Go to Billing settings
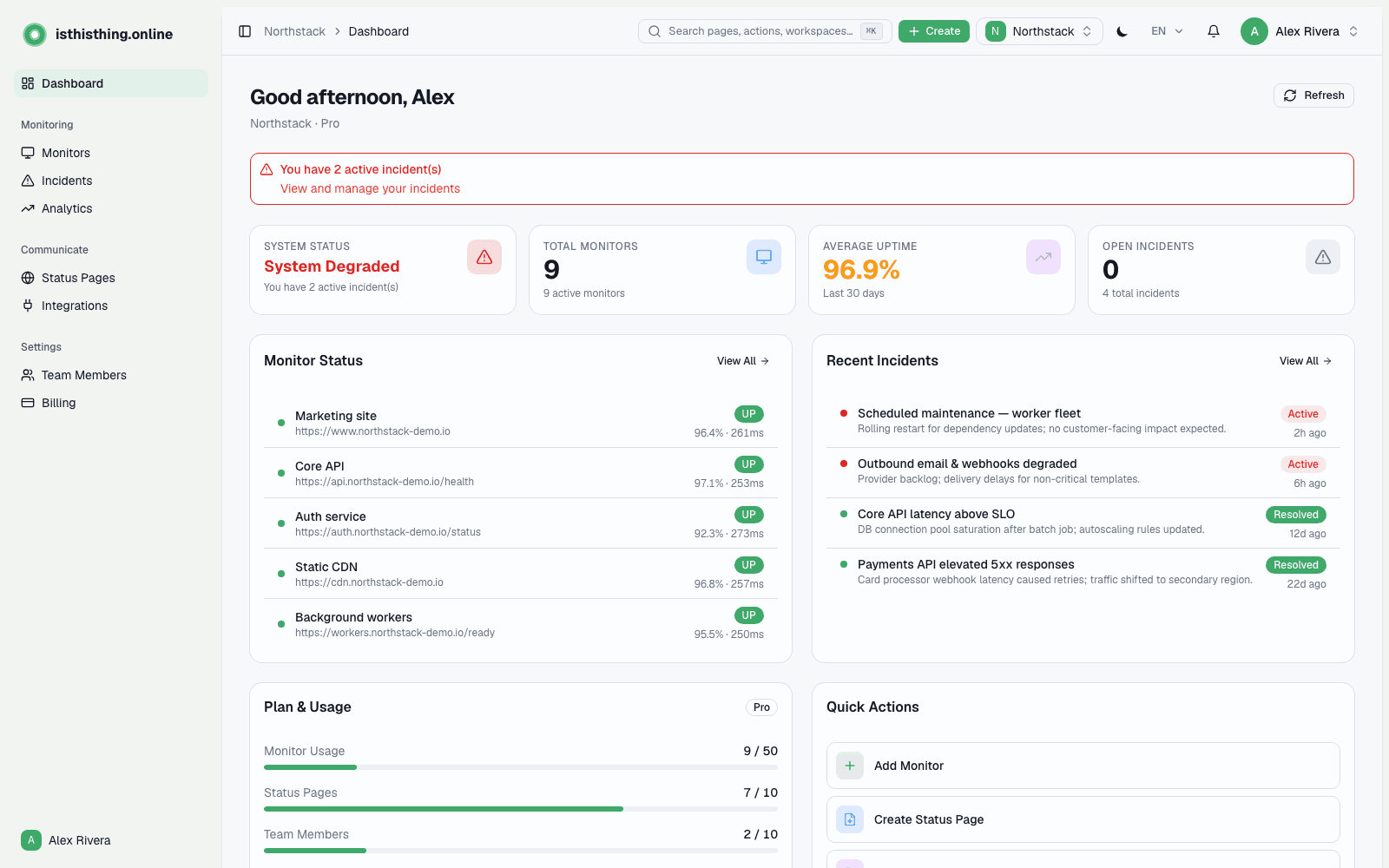This screenshot has width=1389, height=868. 111,403
